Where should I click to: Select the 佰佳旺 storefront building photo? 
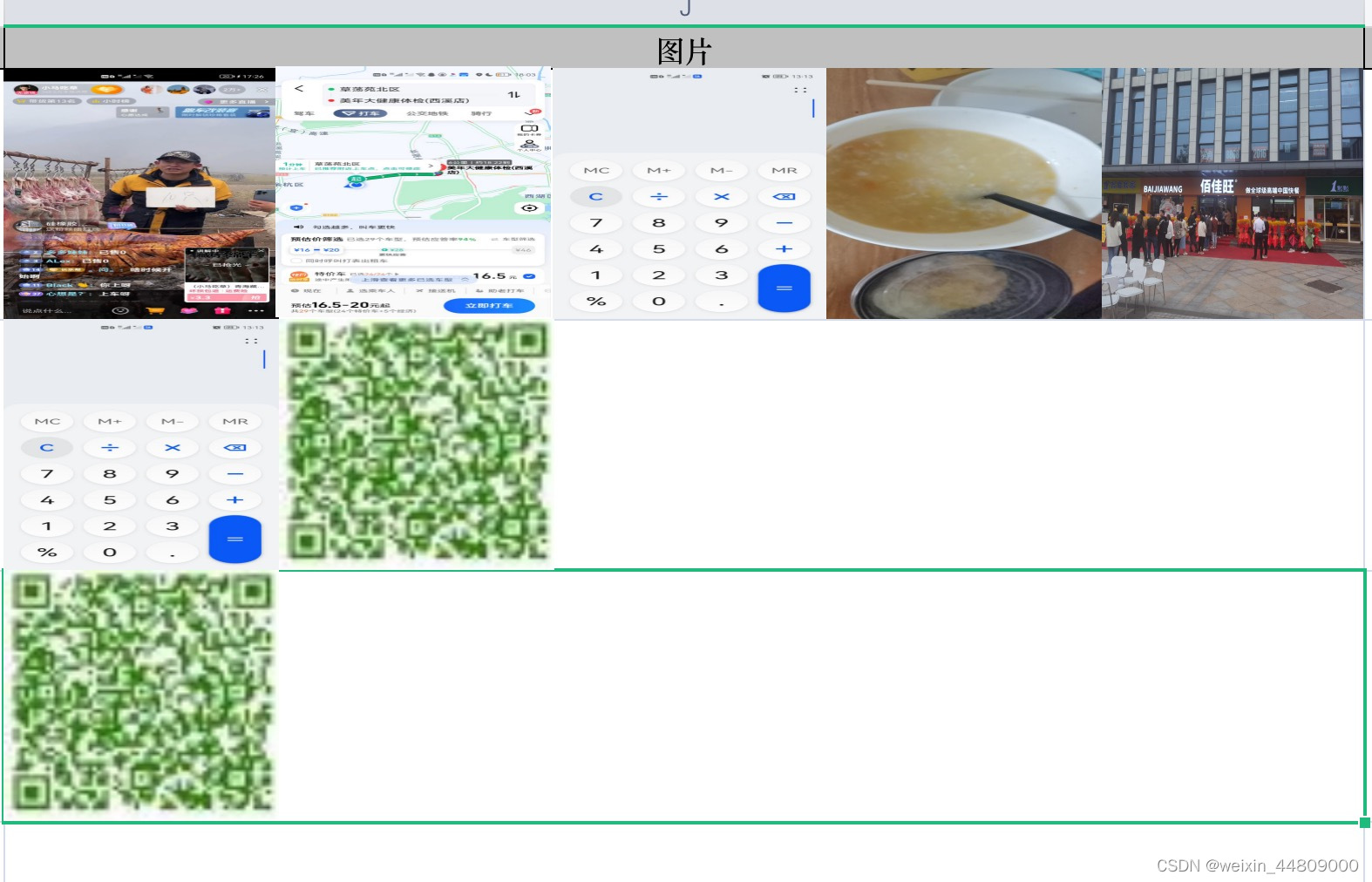tap(1233, 193)
